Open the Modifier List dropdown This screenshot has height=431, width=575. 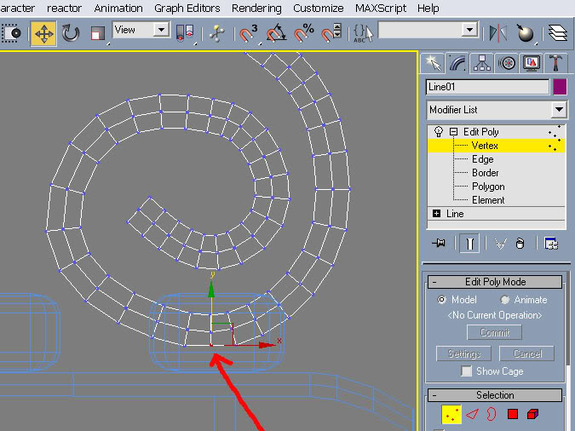(497, 110)
